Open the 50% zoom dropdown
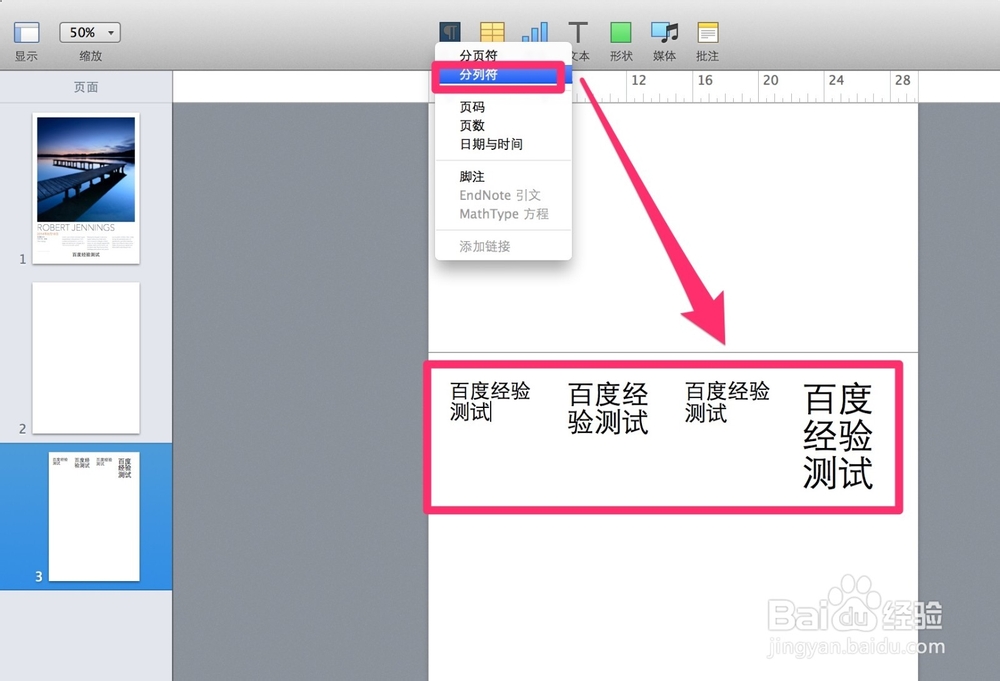This screenshot has width=1000, height=681. point(90,33)
